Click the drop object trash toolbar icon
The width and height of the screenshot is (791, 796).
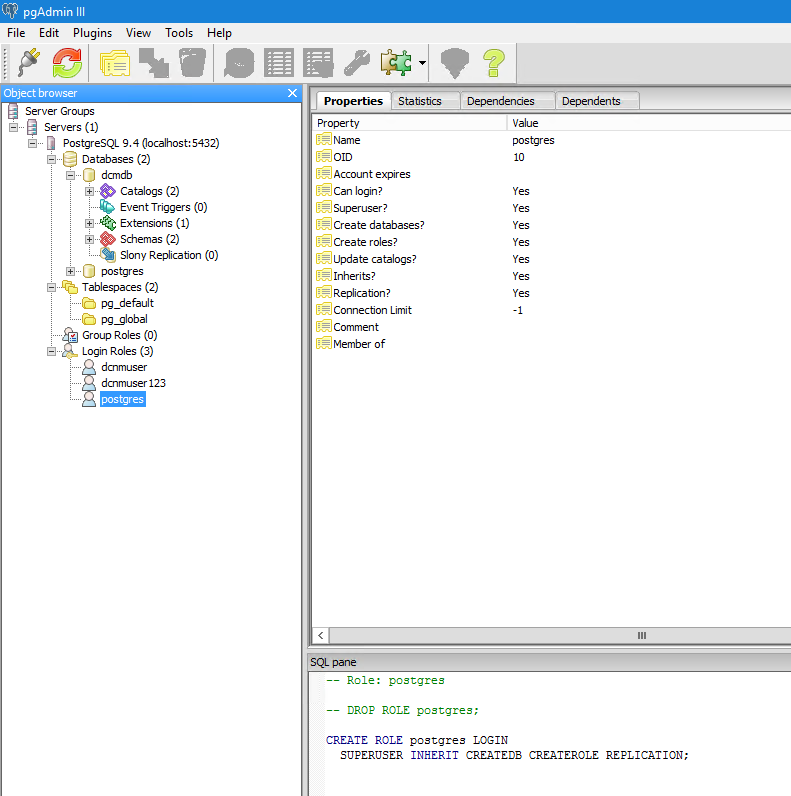[x=193, y=62]
